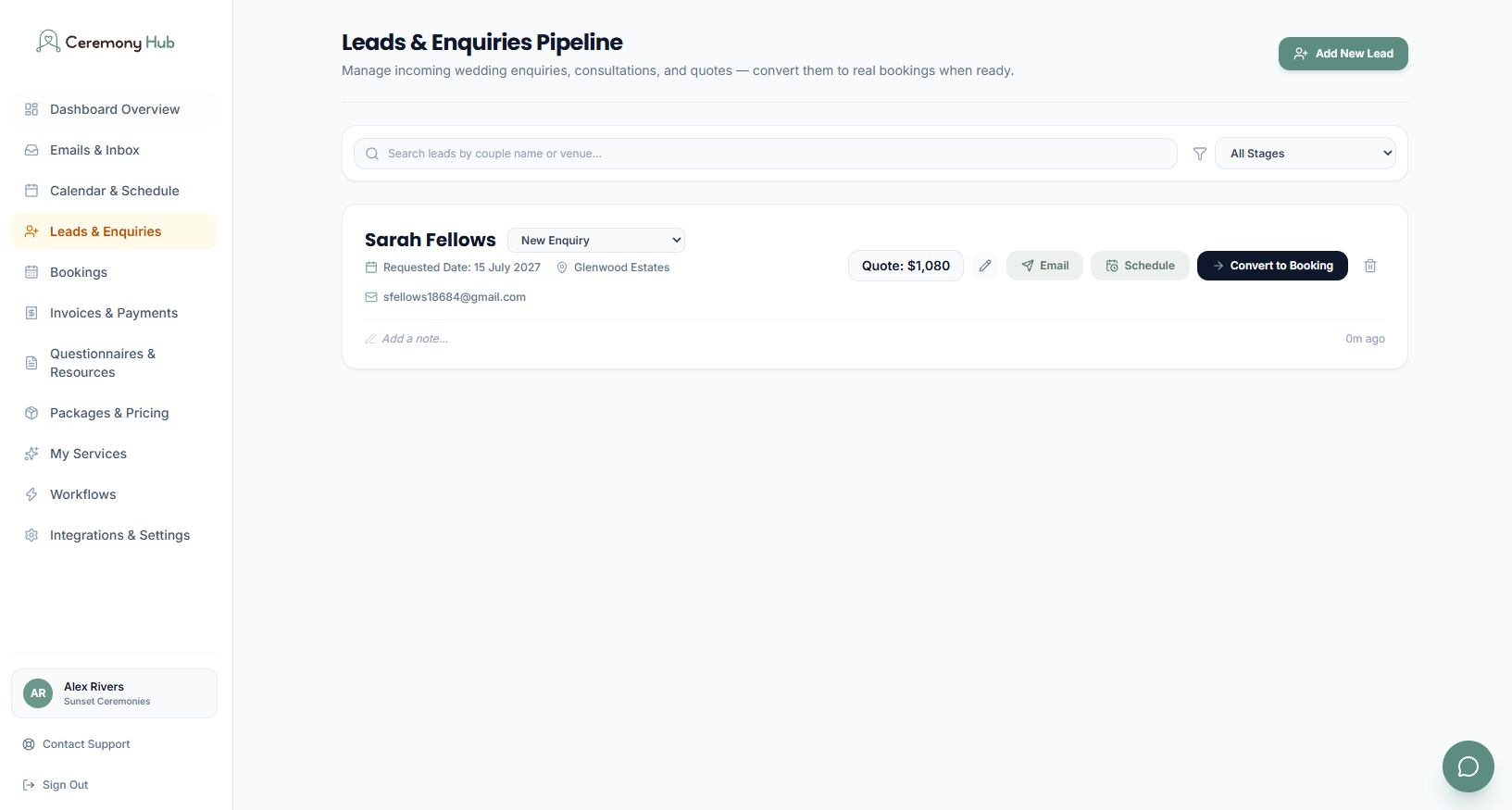Focus the search leads input field
The width and height of the screenshot is (1512, 810).
pyautogui.click(x=766, y=154)
